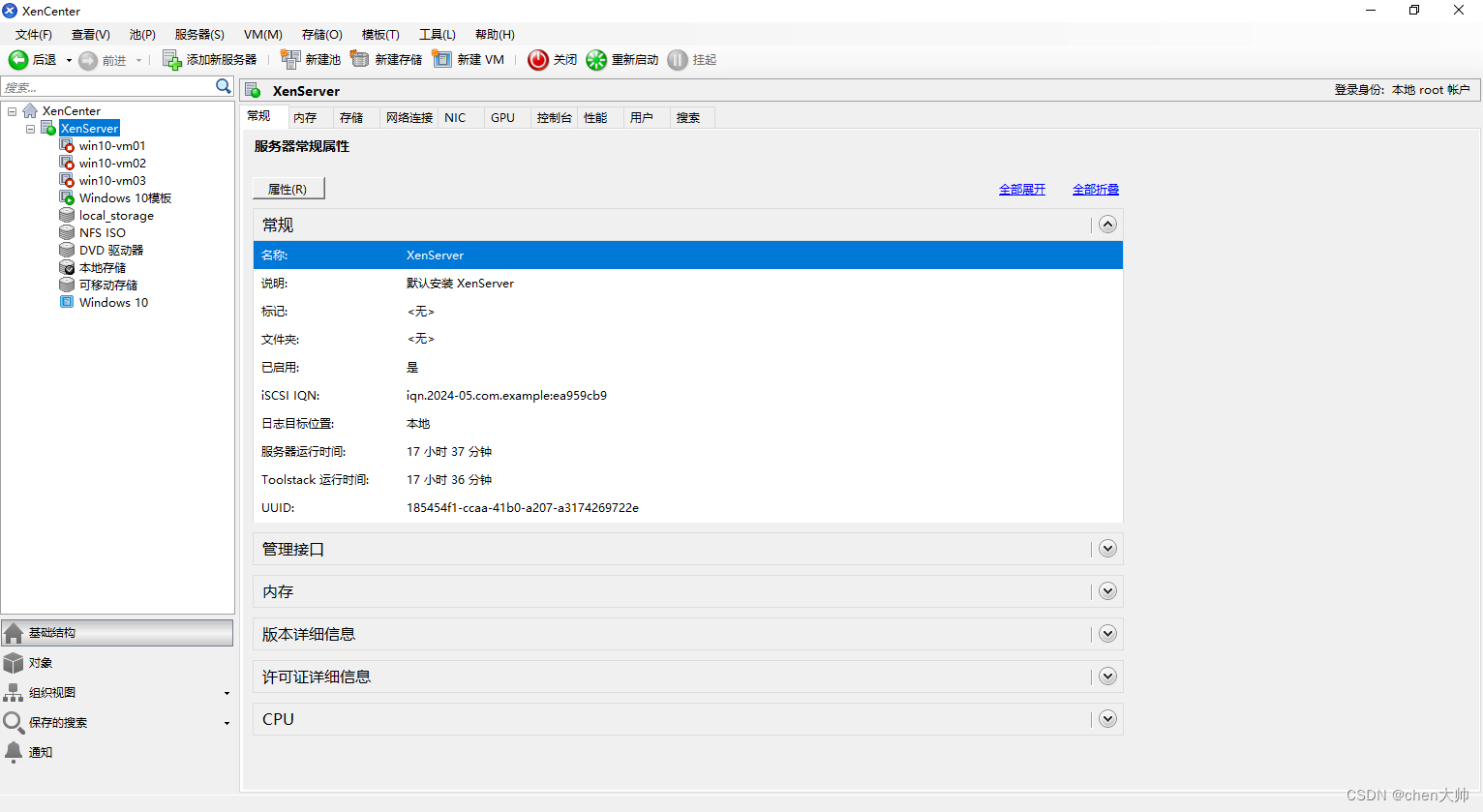Click the tree search input field
Image resolution: width=1483 pixels, height=812 pixels.
(108, 87)
